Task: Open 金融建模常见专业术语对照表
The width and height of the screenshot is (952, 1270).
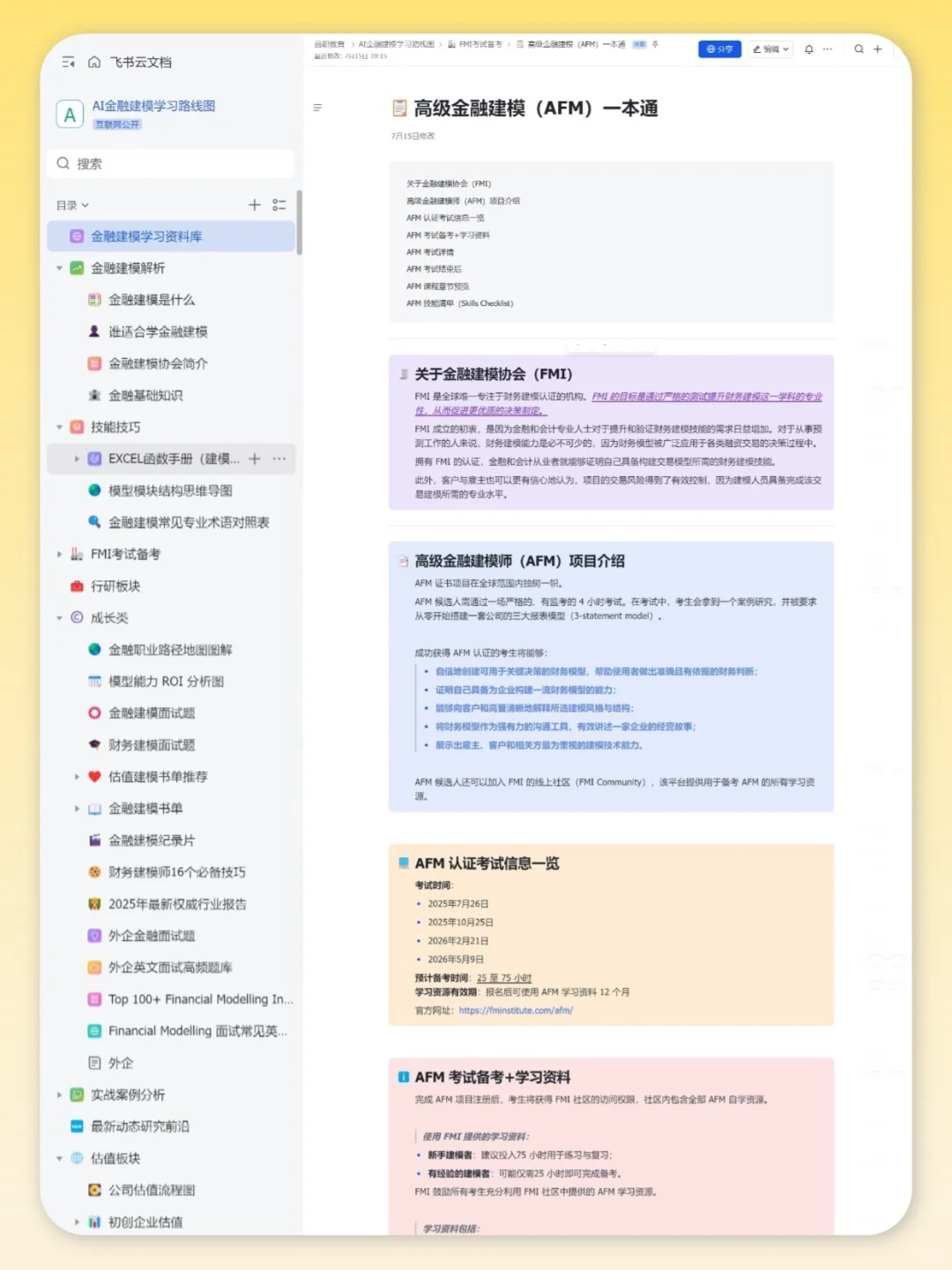Action: (x=189, y=522)
